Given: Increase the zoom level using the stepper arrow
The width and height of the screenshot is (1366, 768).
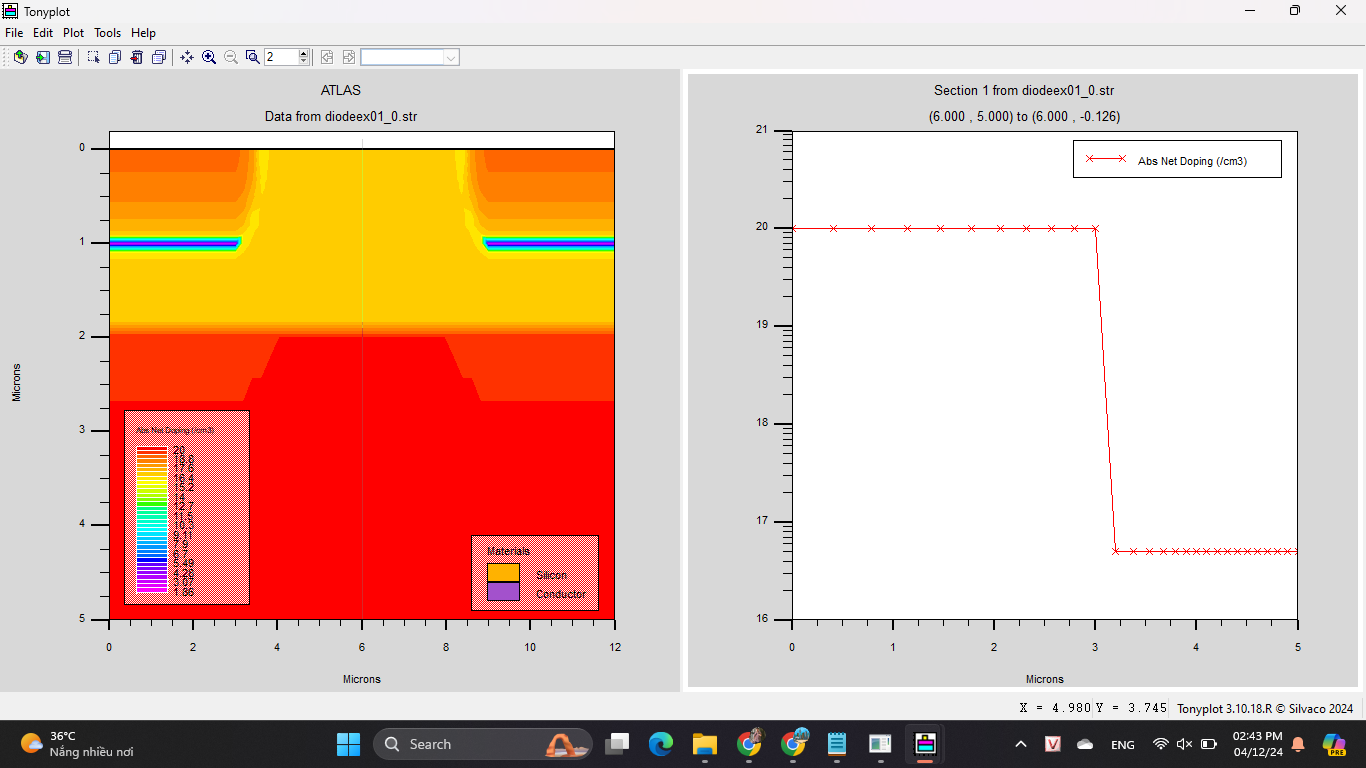Looking at the screenshot, I should coord(303,52).
